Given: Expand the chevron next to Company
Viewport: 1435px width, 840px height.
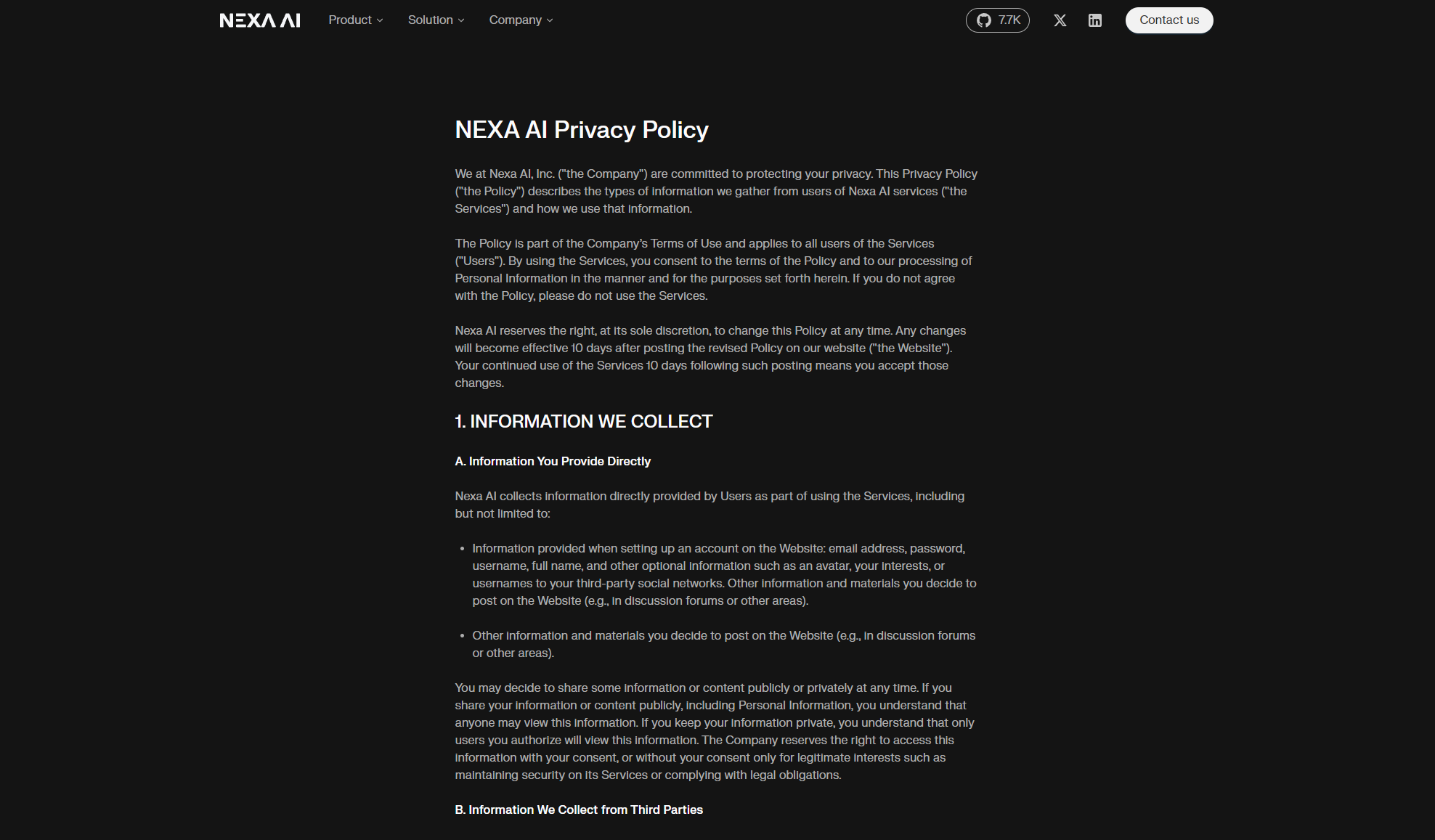Looking at the screenshot, I should pos(550,20).
